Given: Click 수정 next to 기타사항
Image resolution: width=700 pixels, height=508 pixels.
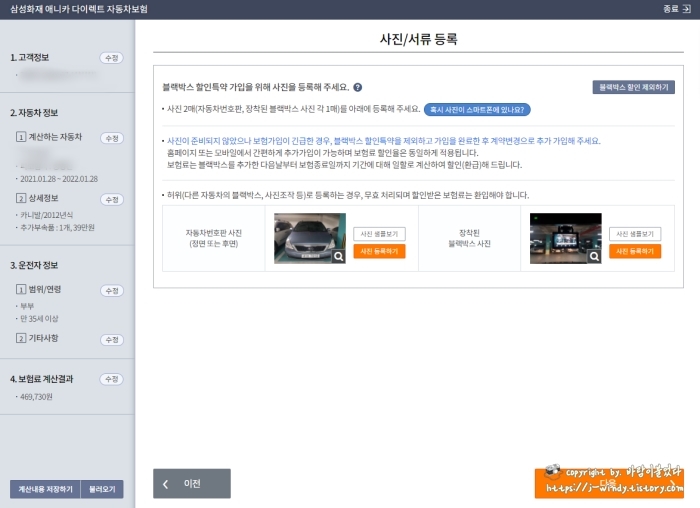Looking at the screenshot, I should coord(112,340).
